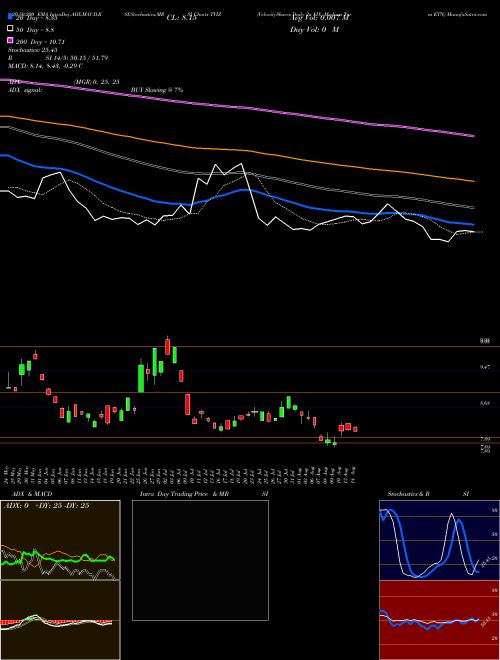Click the 'ADX: 0 +DY: 25 -DY: 25' readout
The image size is (500, 660).
pos(47,506)
